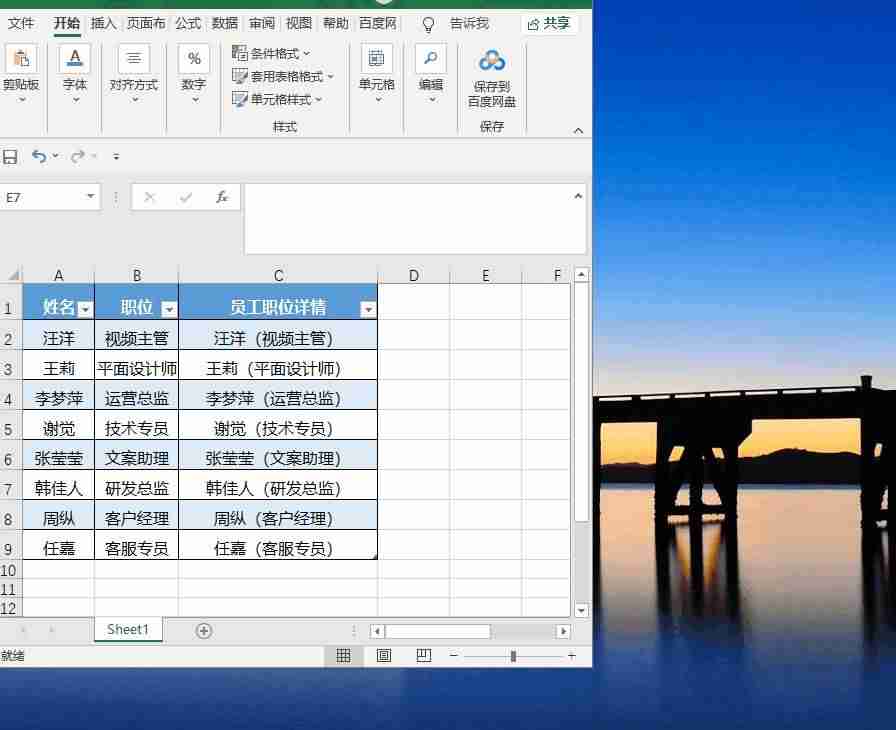Collapse the ribbon with the chevron
Screen dimensions: 896x730
tap(578, 131)
